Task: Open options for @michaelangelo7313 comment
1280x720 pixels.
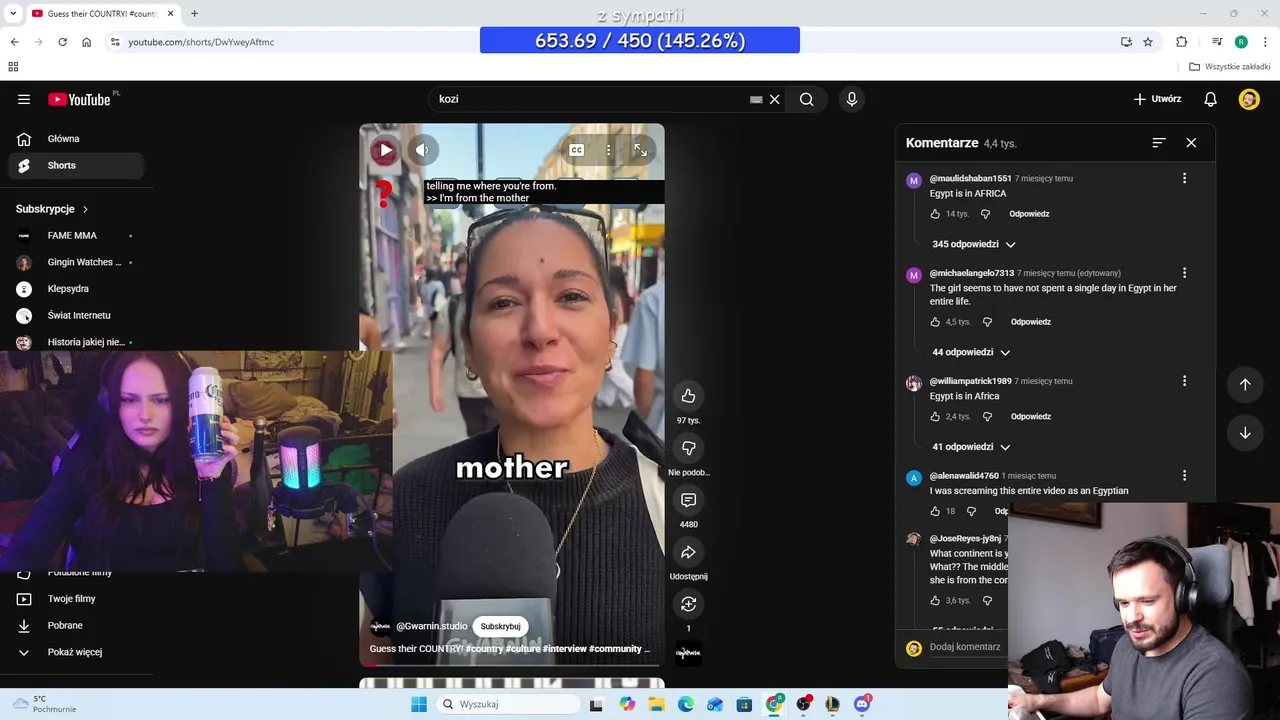Action: click(x=1184, y=273)
